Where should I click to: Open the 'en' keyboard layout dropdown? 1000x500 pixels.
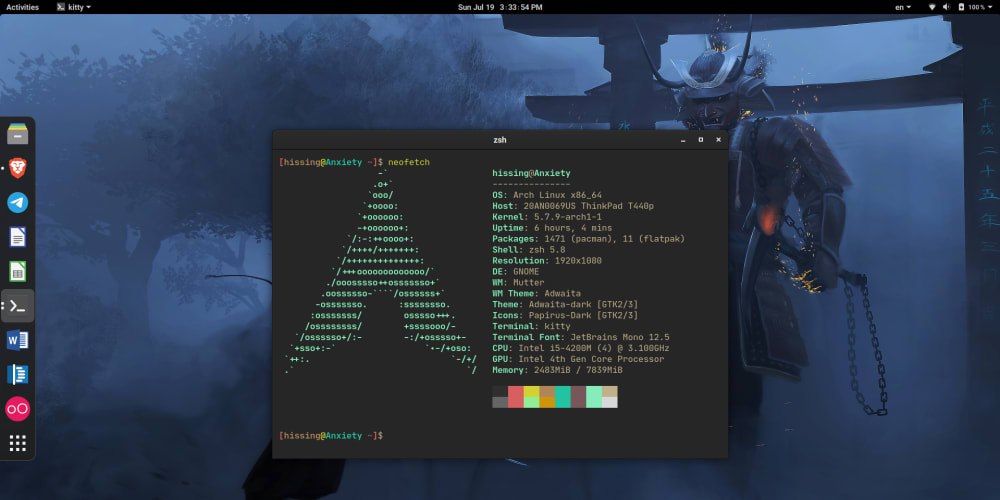coord(903,7)
